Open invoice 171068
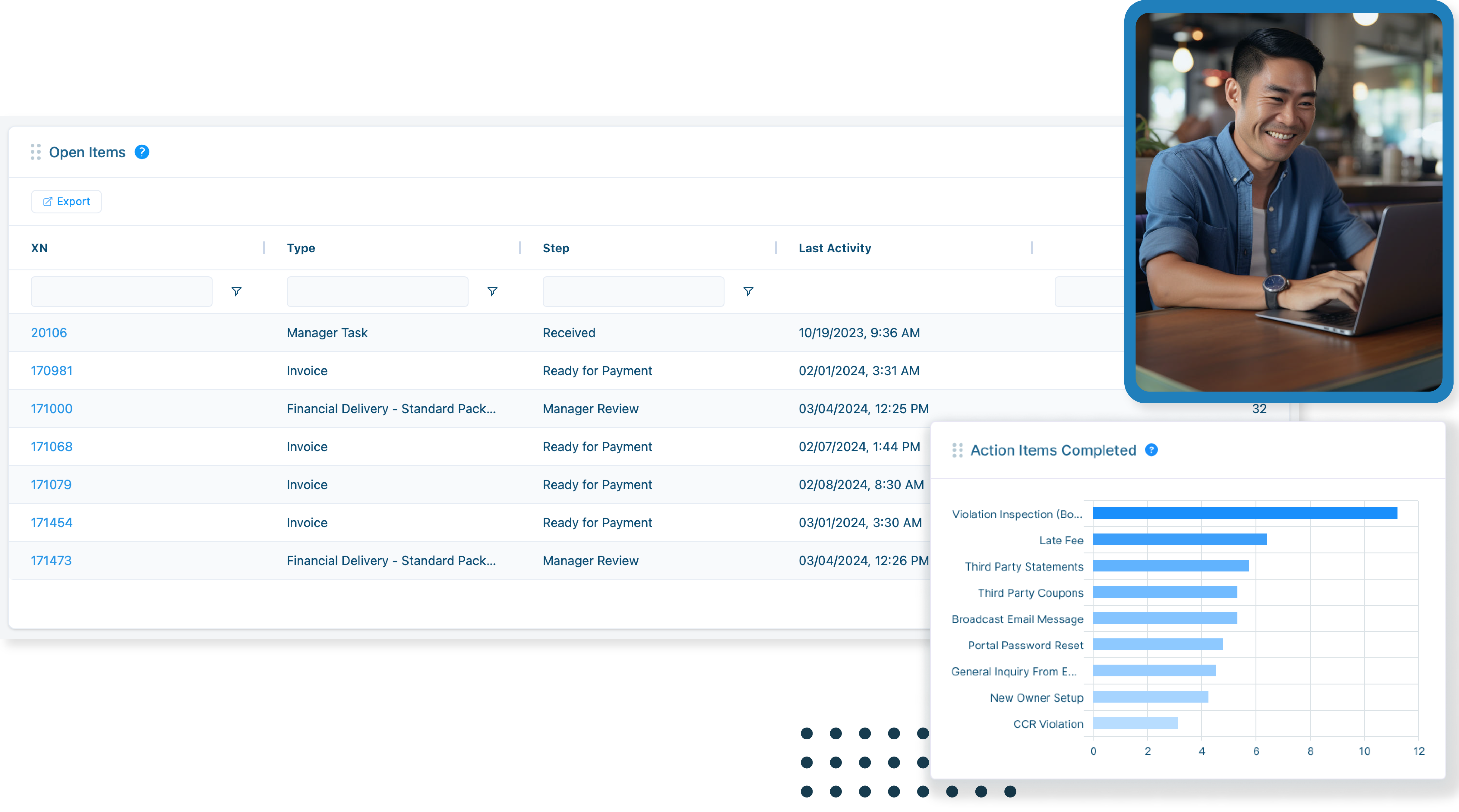This screenshot has height=812, width=1459. 52,446
